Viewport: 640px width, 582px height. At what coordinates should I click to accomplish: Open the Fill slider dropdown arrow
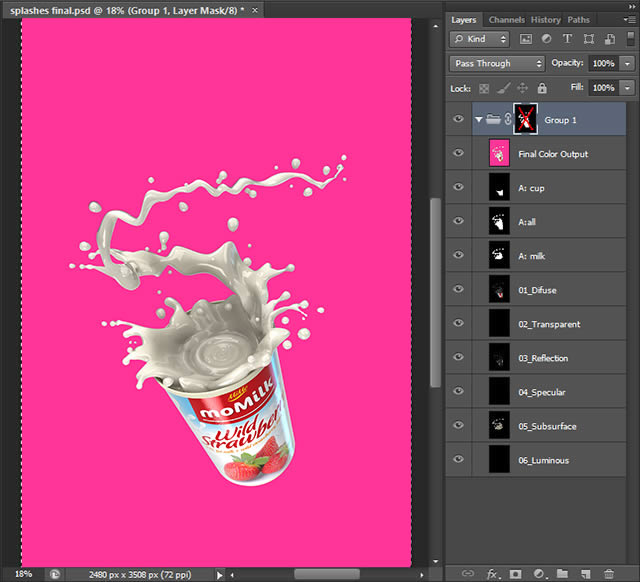click(x=627, y=88)
